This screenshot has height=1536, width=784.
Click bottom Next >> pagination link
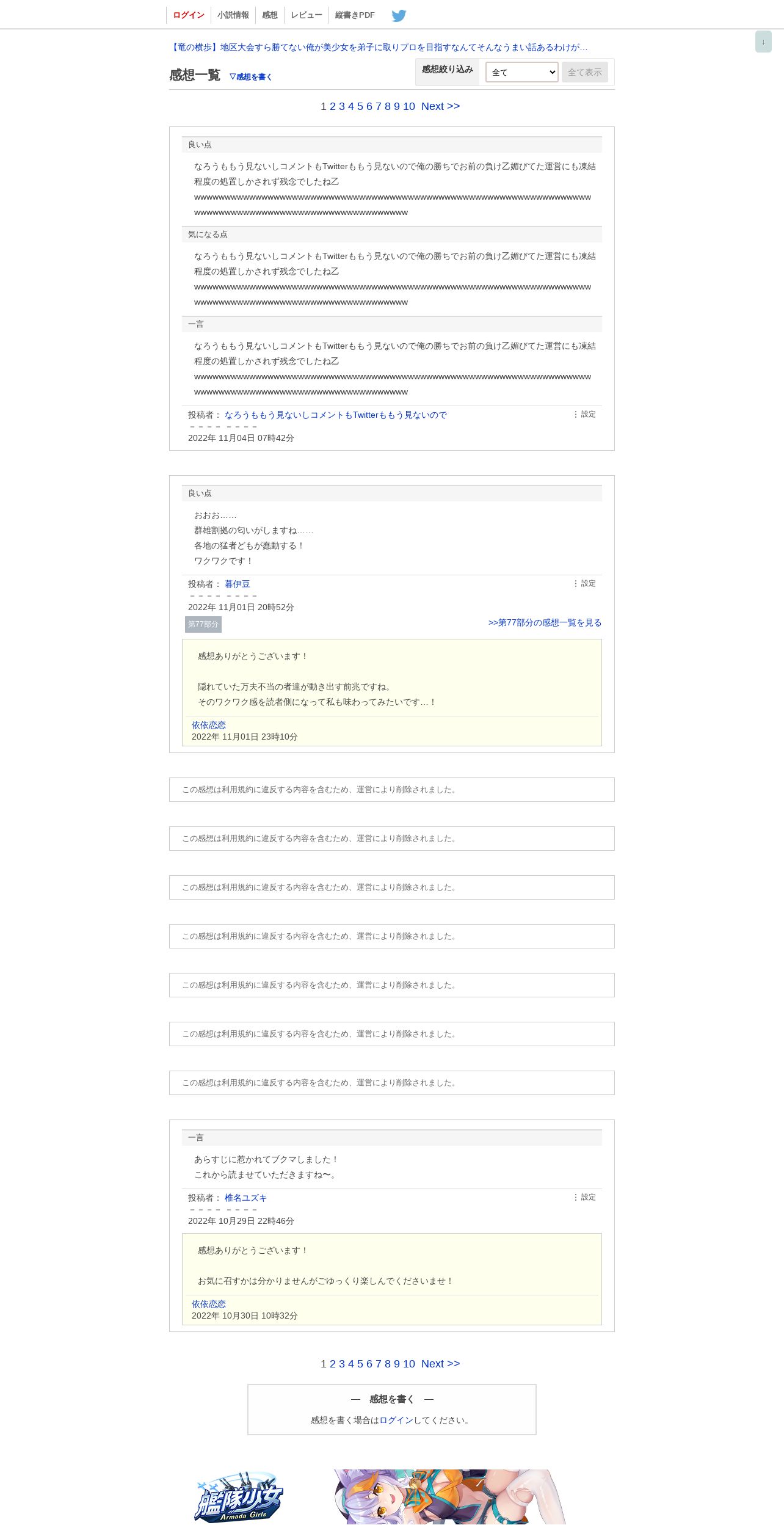(440, 1364)
